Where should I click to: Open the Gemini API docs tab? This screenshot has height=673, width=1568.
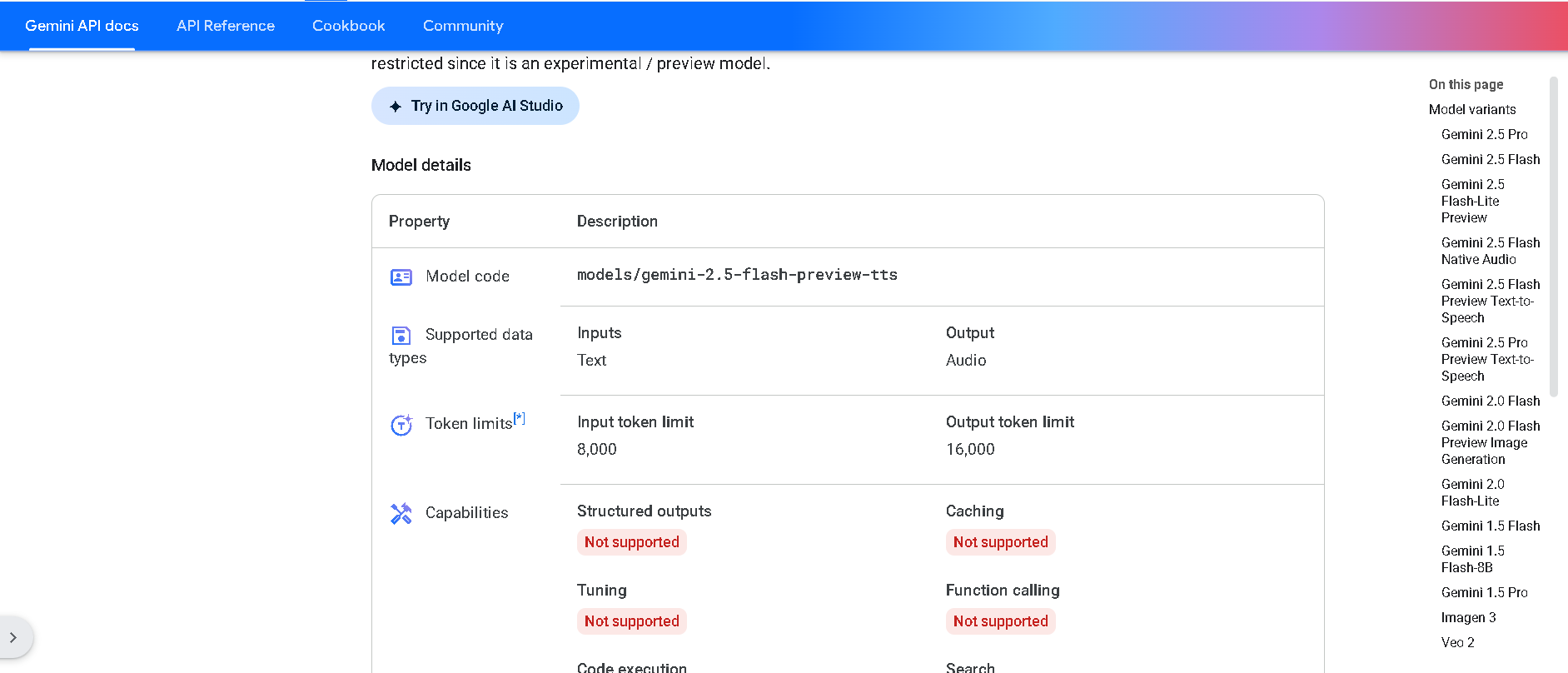click(82, 26)
